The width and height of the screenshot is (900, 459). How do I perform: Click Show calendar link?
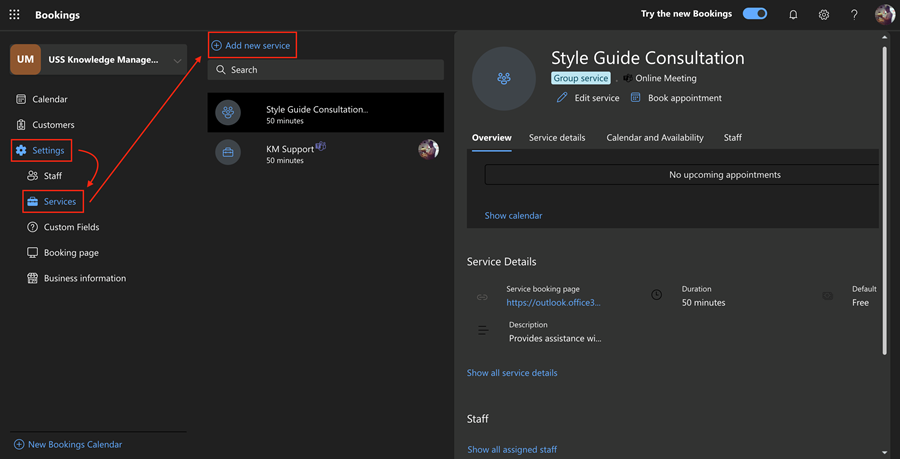point(513,216)
